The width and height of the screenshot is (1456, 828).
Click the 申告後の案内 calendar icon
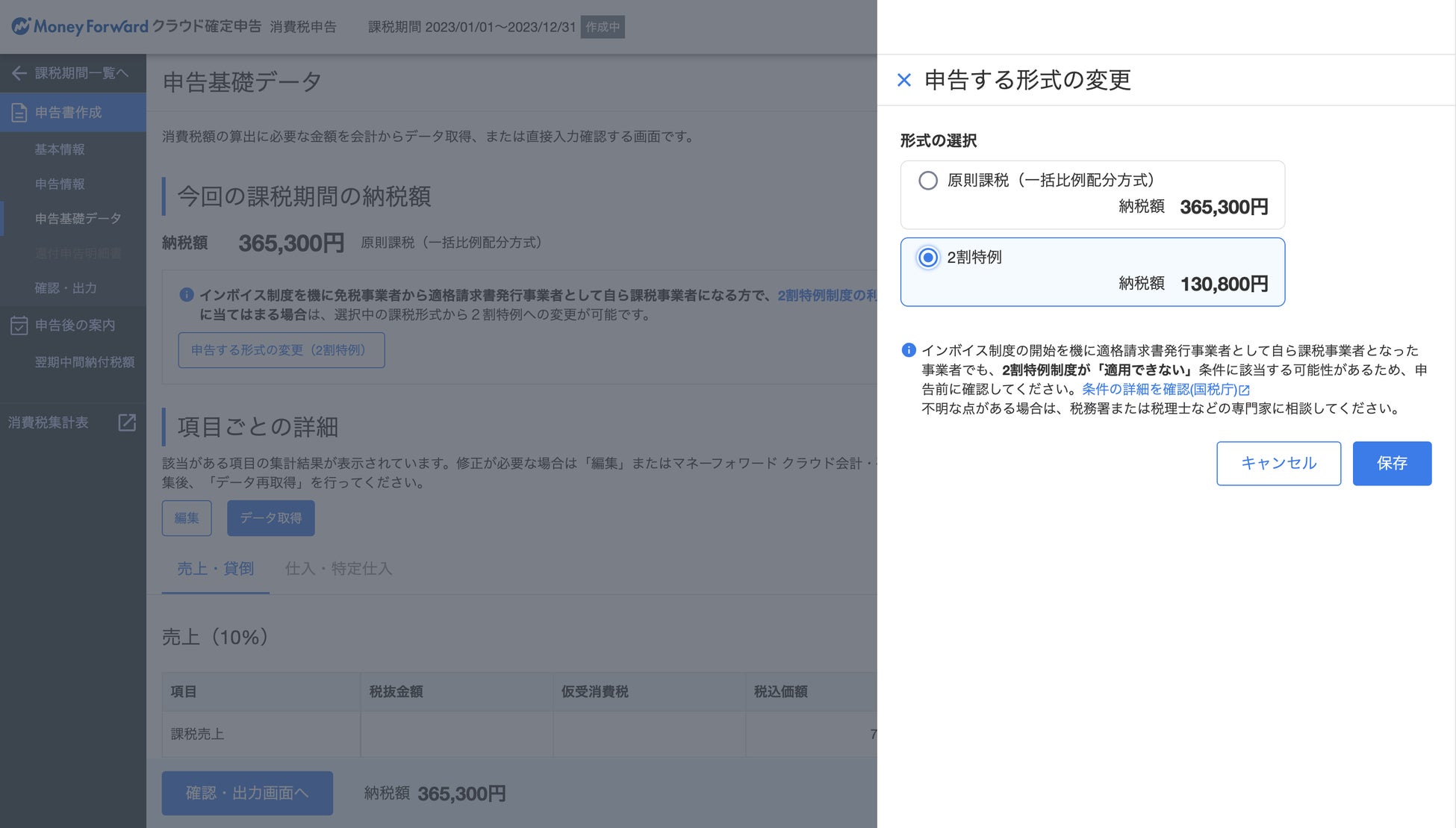[x=19, y=326]
